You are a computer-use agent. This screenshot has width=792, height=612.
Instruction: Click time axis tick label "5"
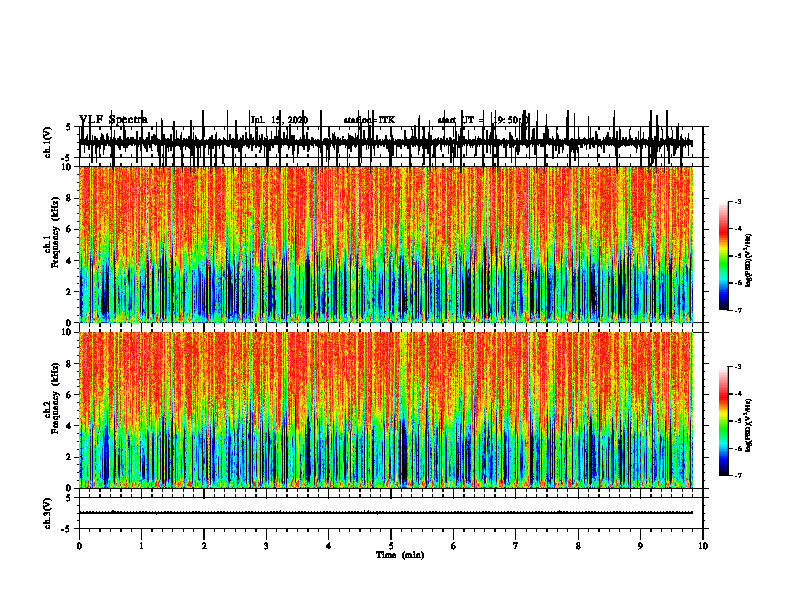point(391,546)
